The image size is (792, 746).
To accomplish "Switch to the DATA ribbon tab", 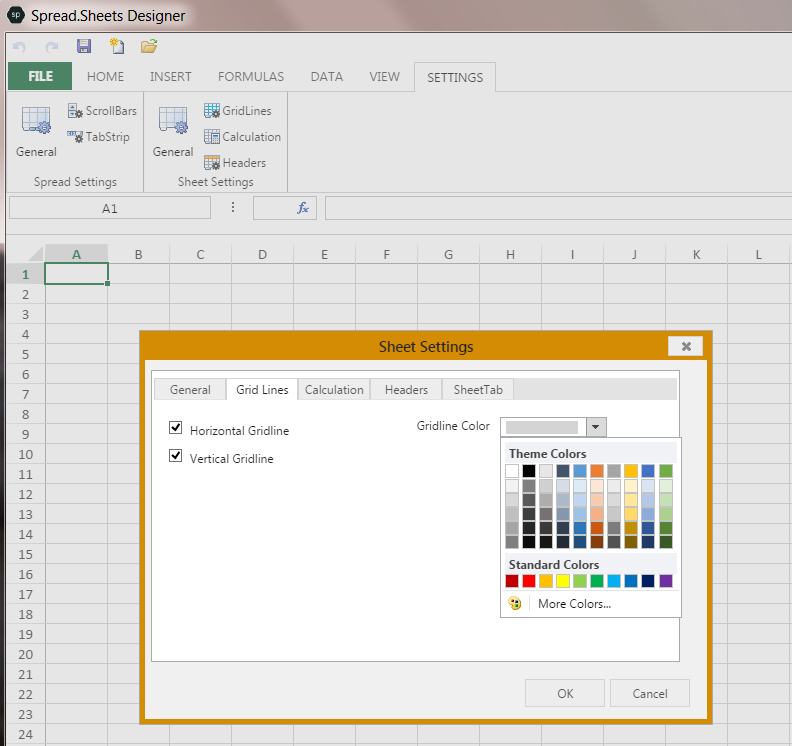I will [327, 77].
